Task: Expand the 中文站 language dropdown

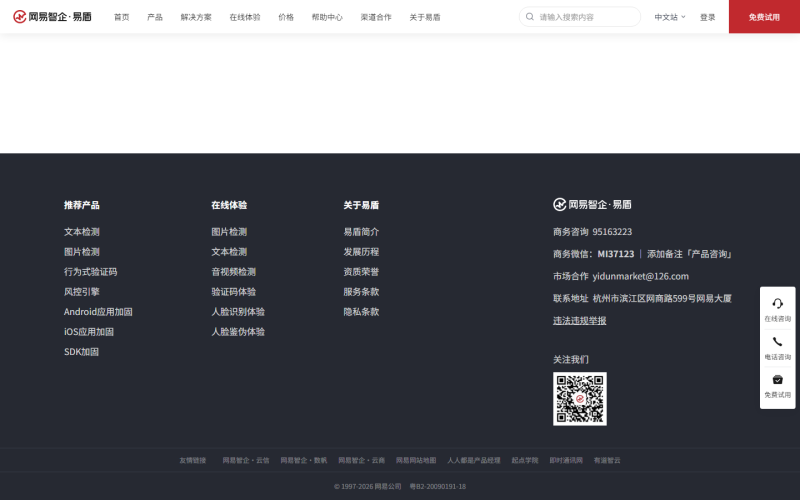Action: click(669, 17)
